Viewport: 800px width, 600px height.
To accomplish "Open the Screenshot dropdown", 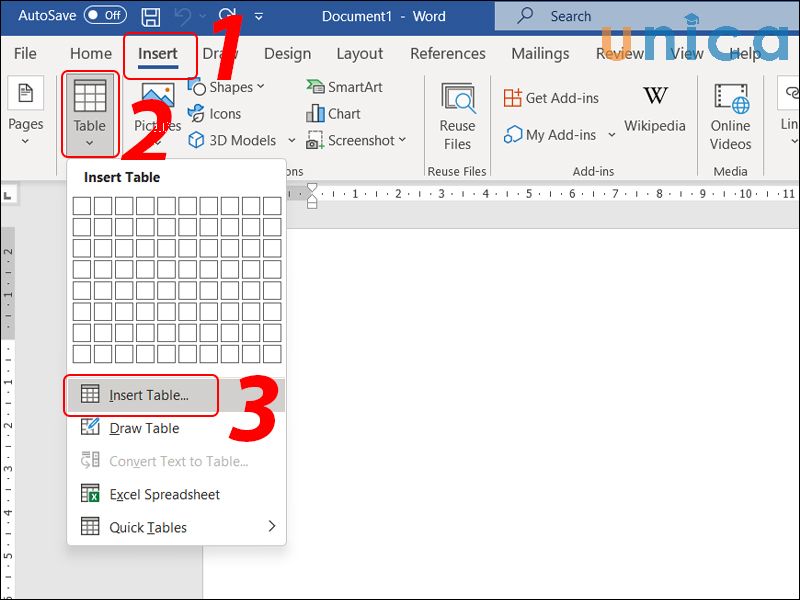I will point(356,140).
